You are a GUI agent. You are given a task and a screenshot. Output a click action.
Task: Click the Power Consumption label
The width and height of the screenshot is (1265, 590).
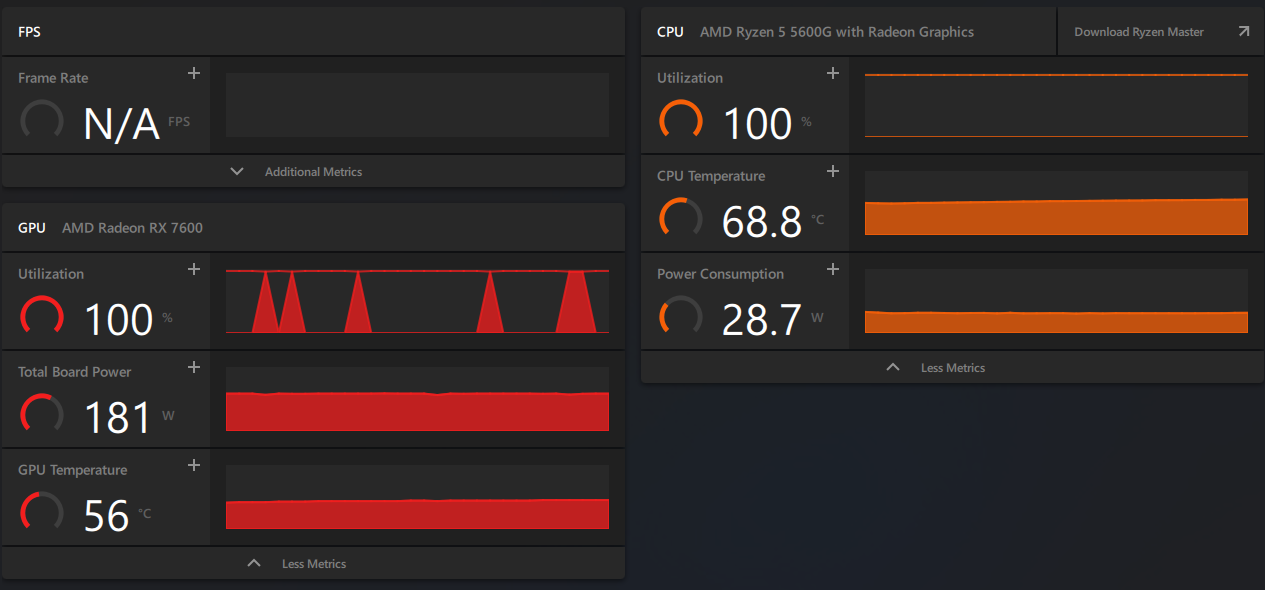pyautogui.click(x=720, y=274)
